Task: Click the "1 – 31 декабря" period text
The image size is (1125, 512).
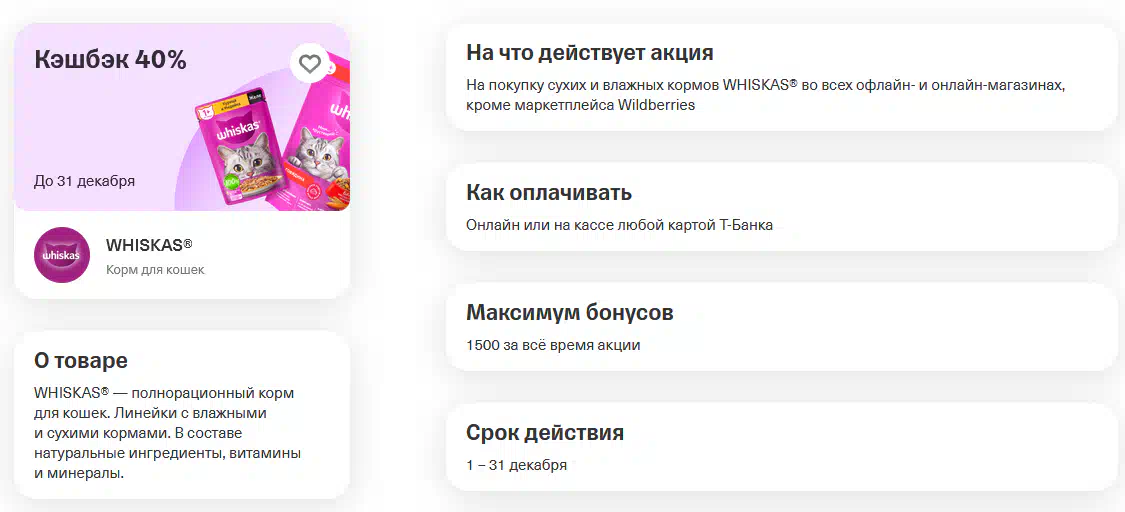Action: 517,465
